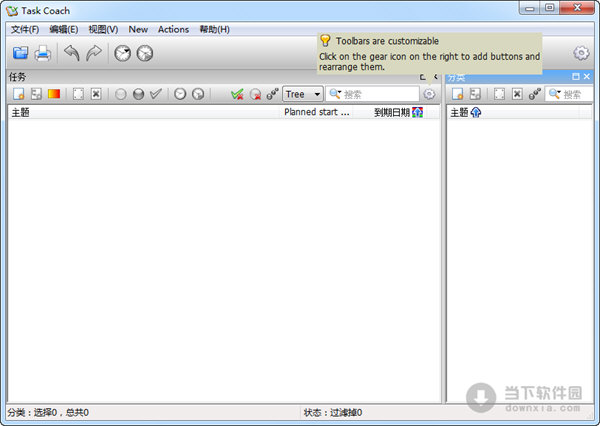Click delete icon in 分类 pane toolbar

coord(517,94)
